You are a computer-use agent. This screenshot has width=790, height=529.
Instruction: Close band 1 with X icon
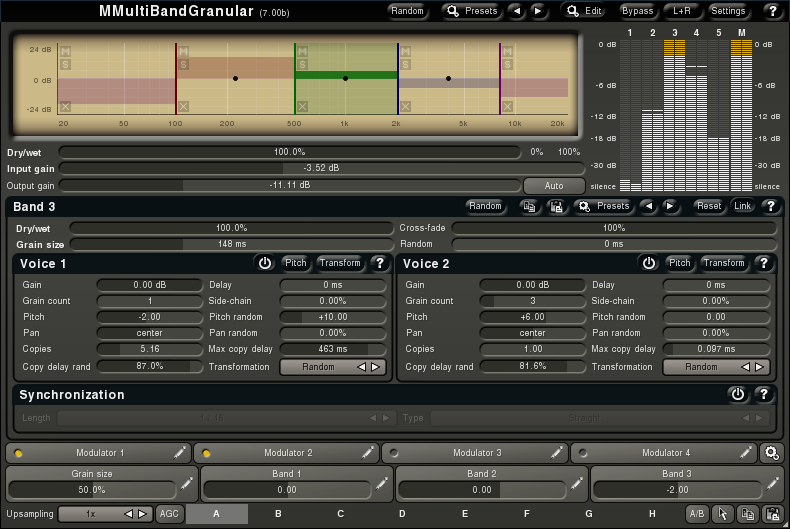point(65,106)
